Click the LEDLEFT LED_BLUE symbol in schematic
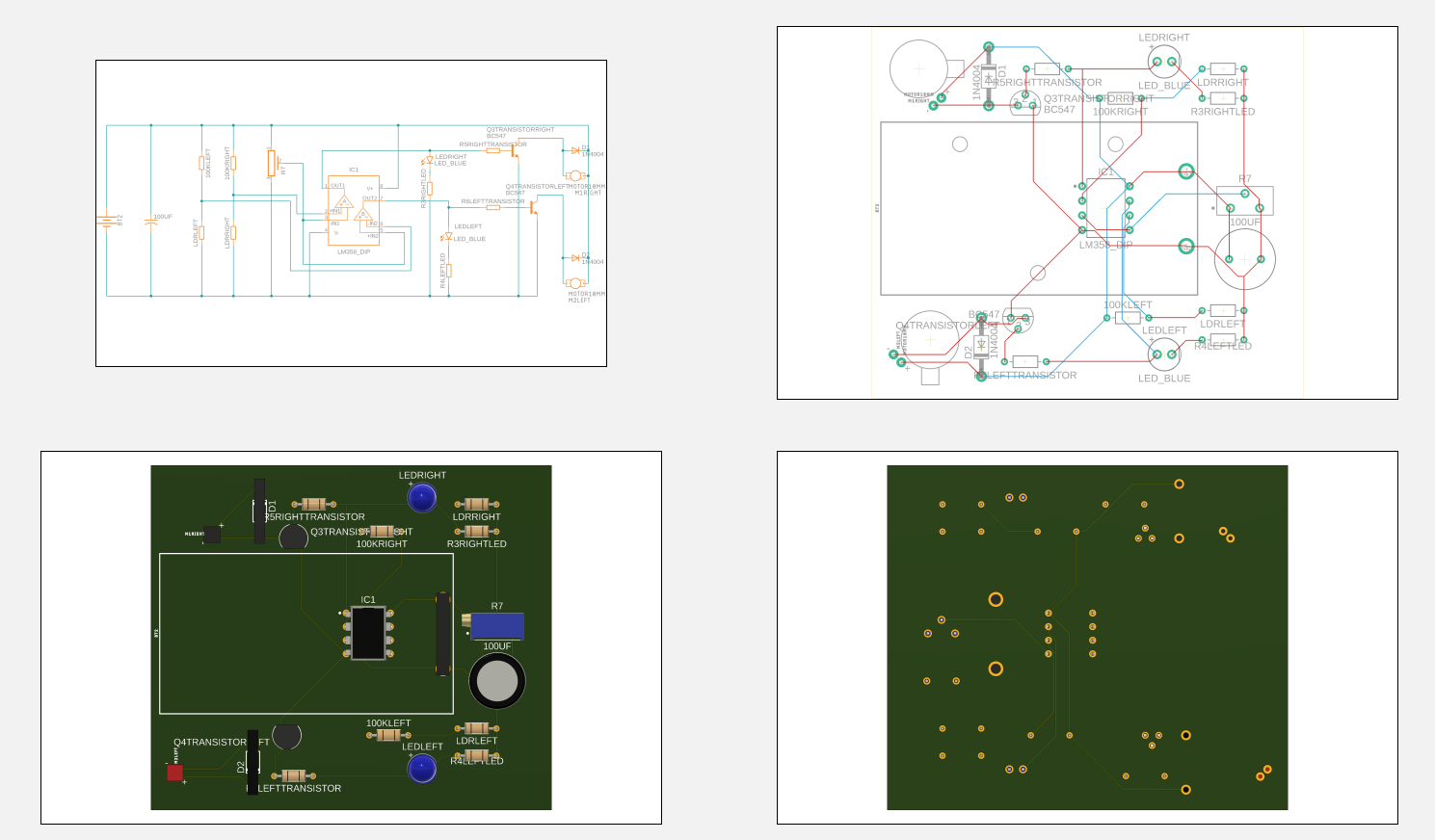Viewport: 1435px width, 840px height. 449,236
